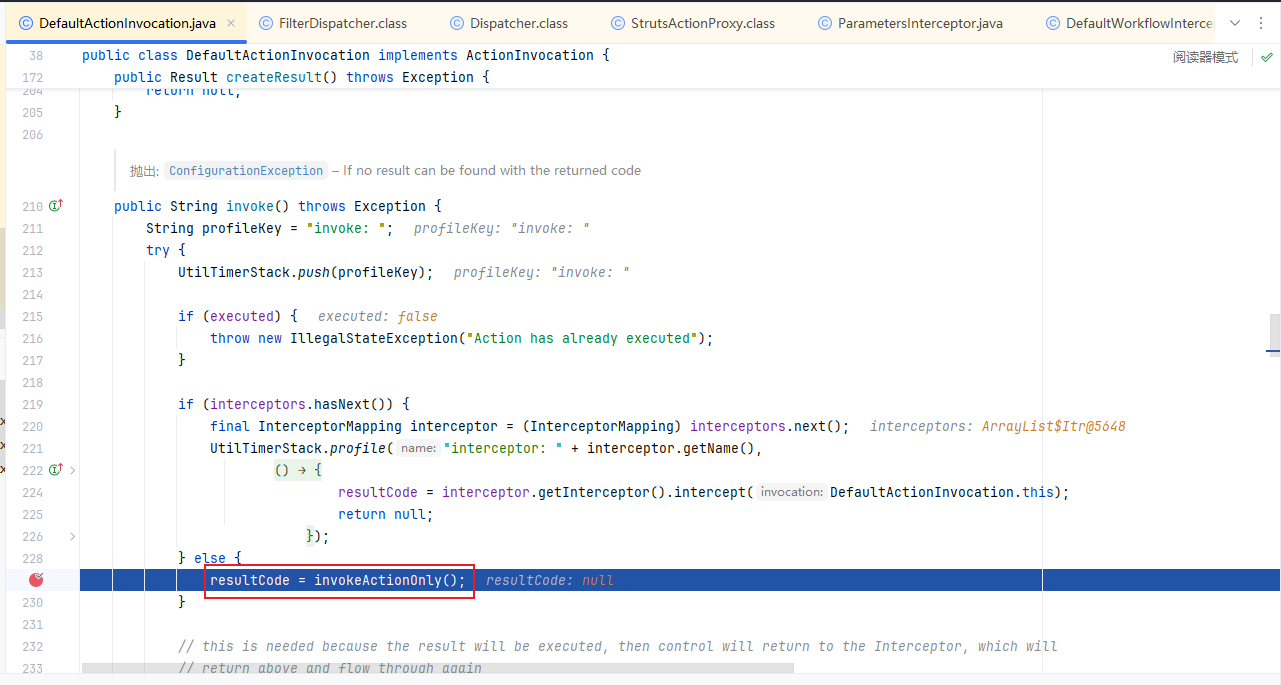Open the editor tab options (three dots) menu

point(1261,23)
